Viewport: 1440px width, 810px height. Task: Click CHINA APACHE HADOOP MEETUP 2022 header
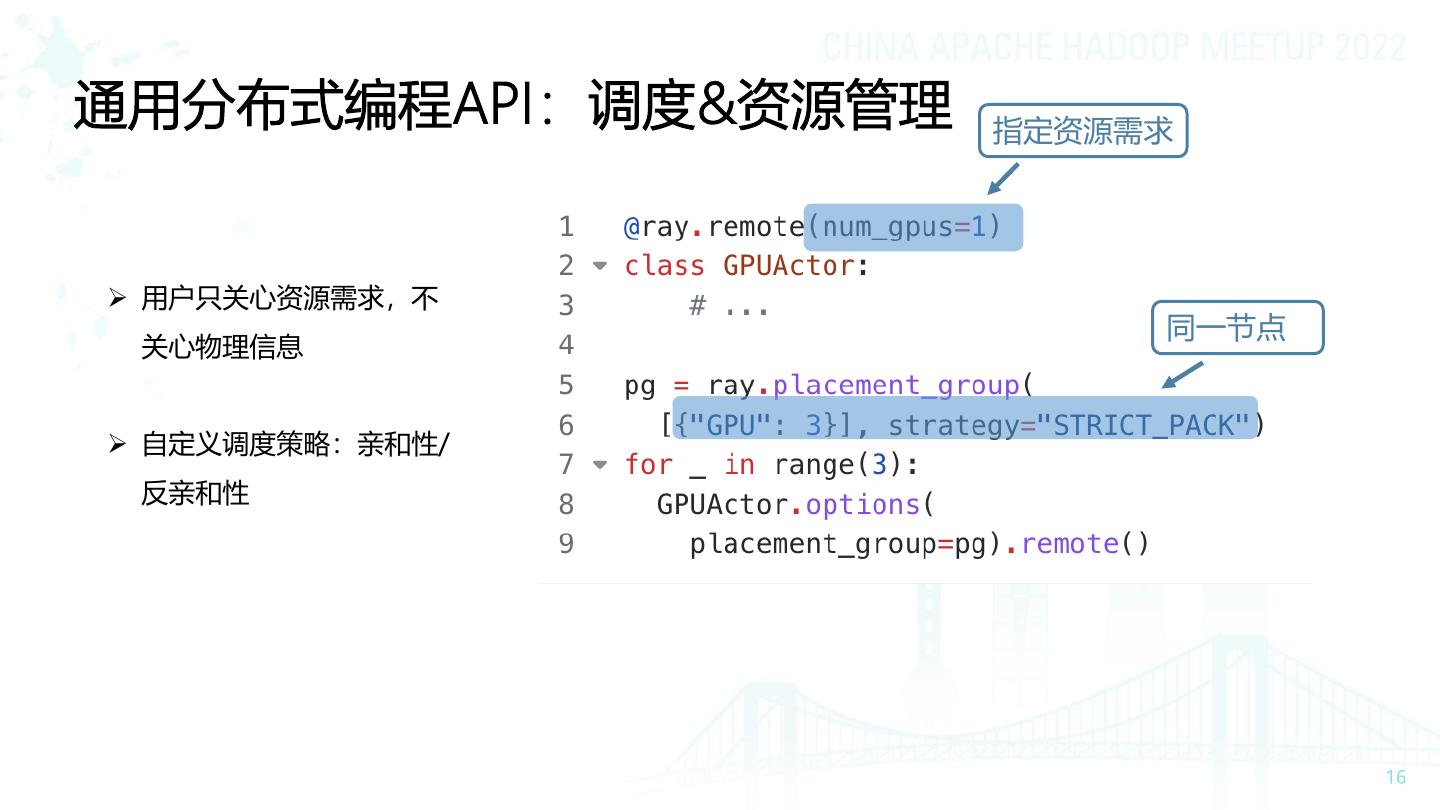pos(1114,48)
